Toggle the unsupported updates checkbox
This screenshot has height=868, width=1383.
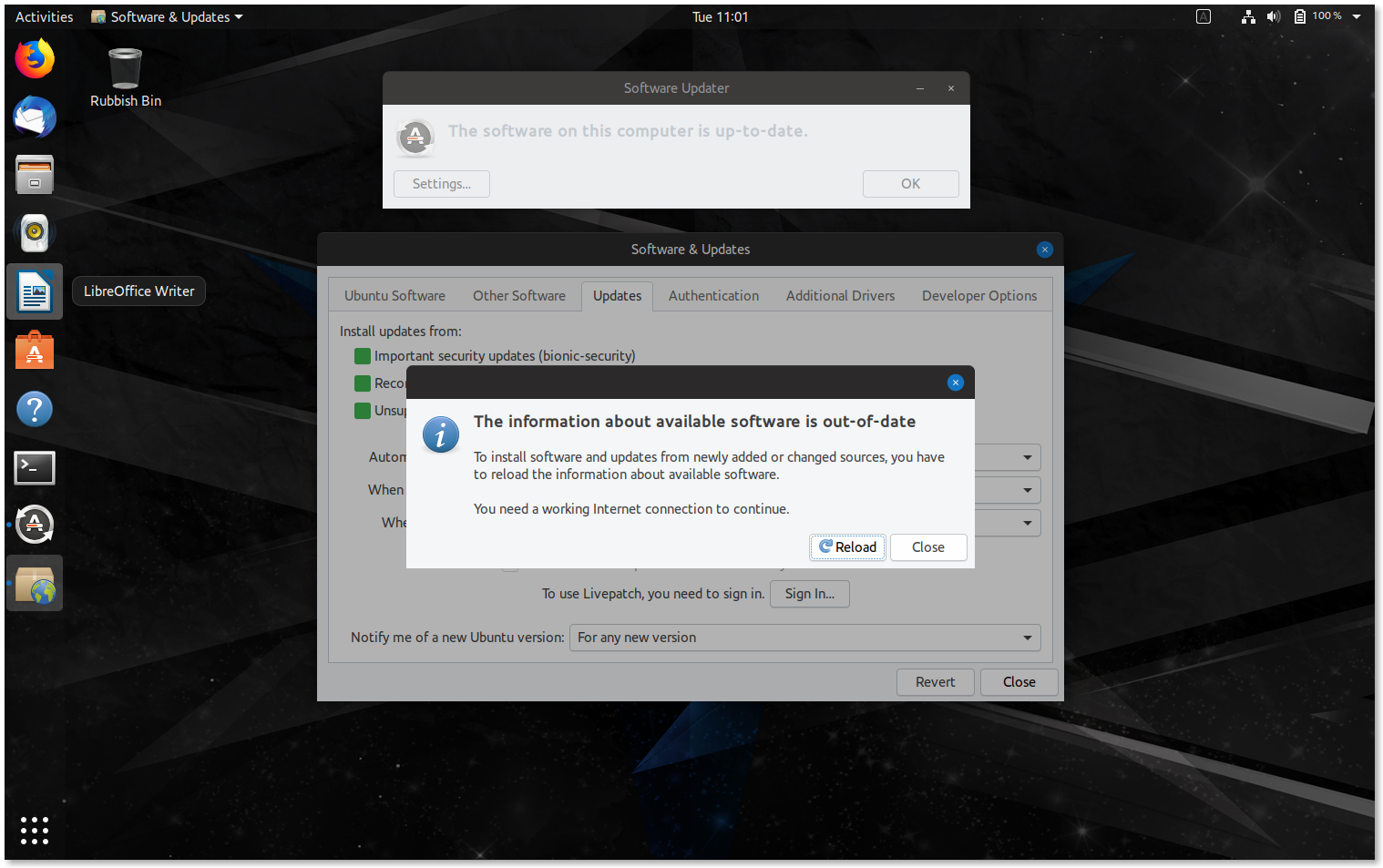pos(363,411)
